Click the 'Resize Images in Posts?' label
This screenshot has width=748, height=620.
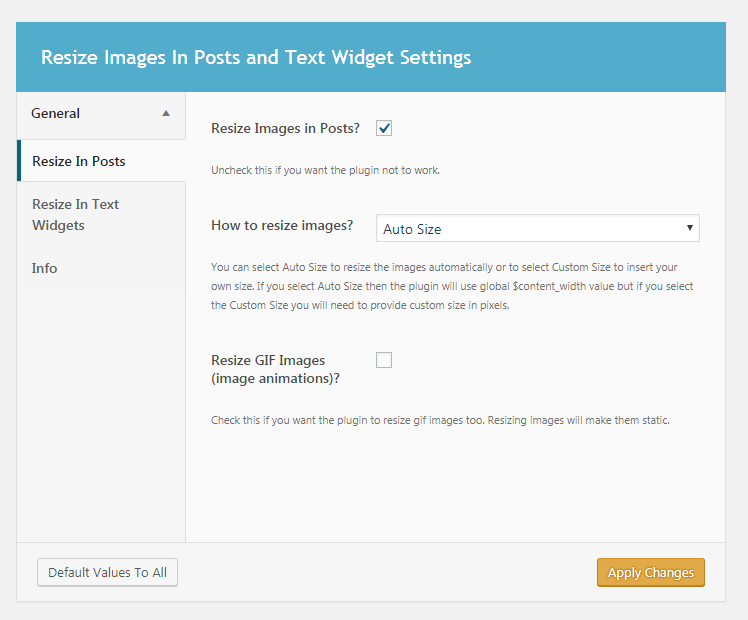tap(286, 128)
